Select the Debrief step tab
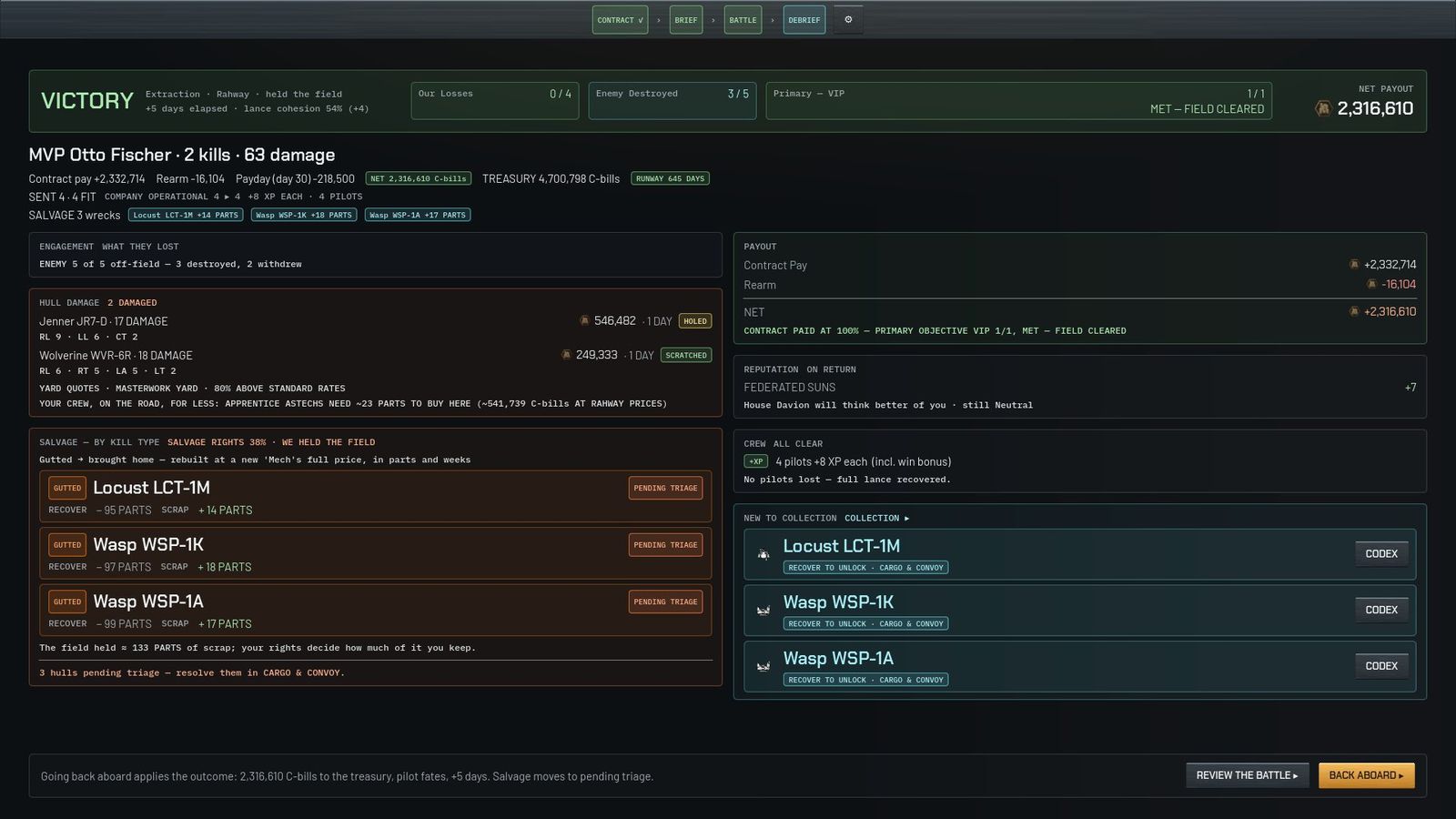 (x=804, y=20)
